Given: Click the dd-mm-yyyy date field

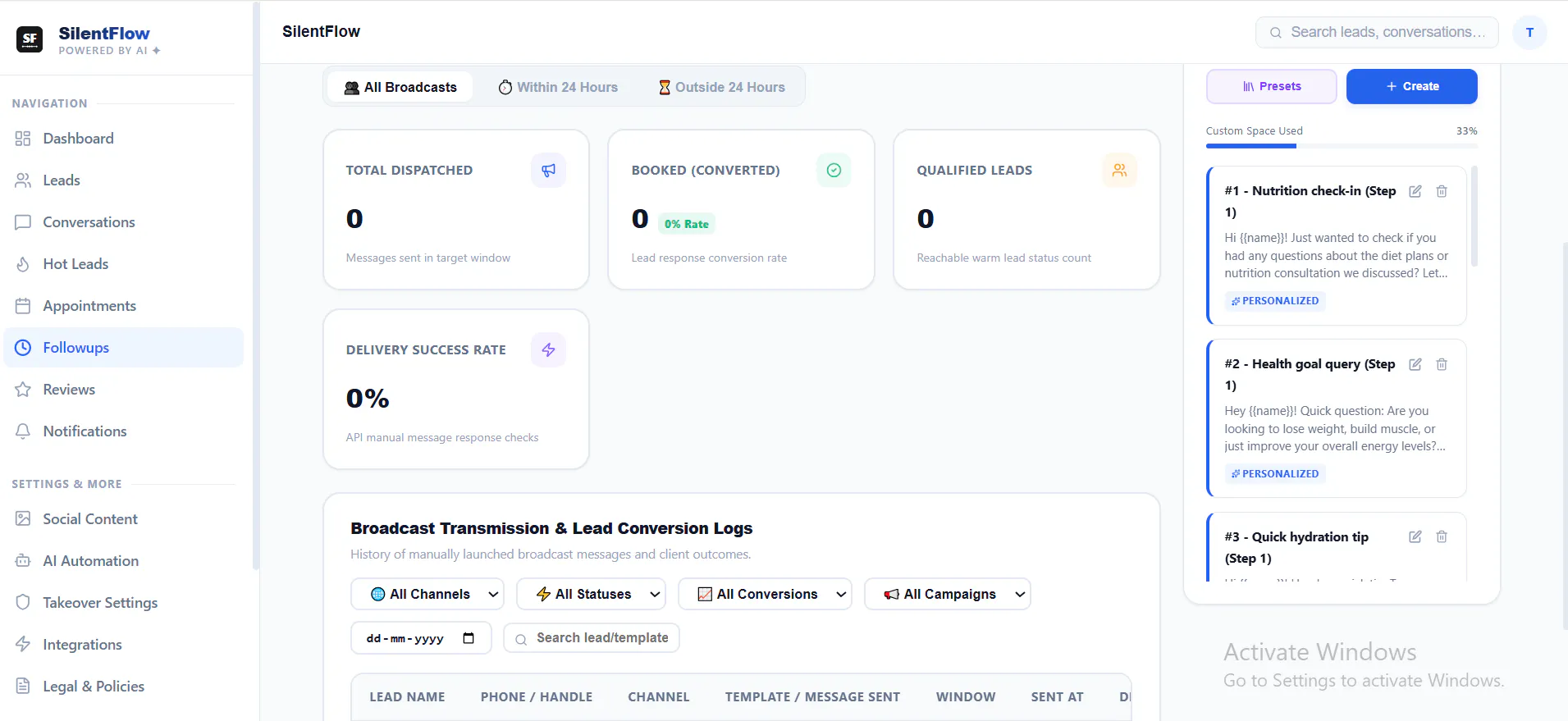Looking at the screenshot, I should pyautogui.click(x=421, y=638).
